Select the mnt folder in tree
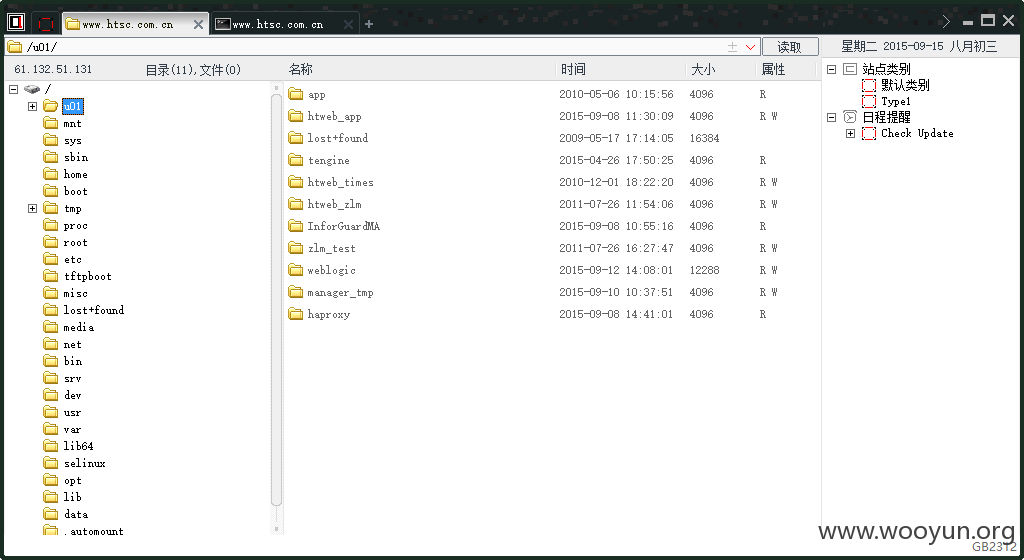1024x560 pixels. pos(72,123)
